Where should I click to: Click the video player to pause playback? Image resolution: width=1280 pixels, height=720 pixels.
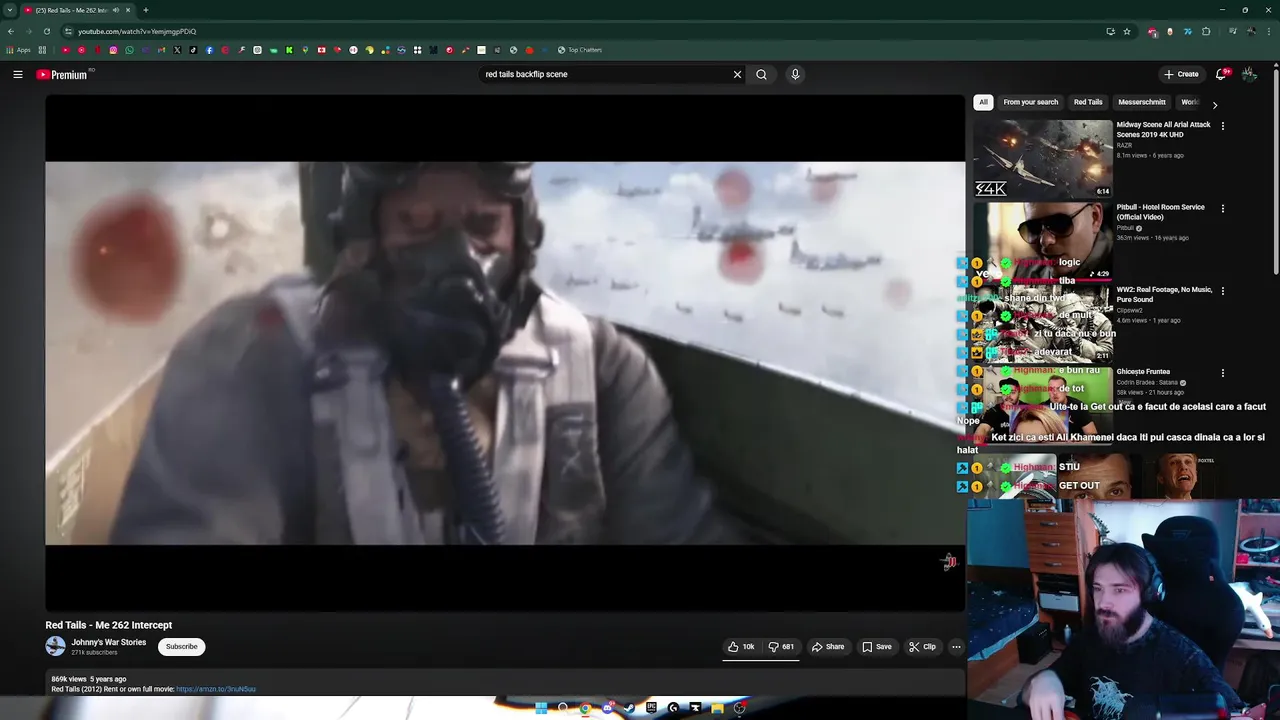point(505,352)
